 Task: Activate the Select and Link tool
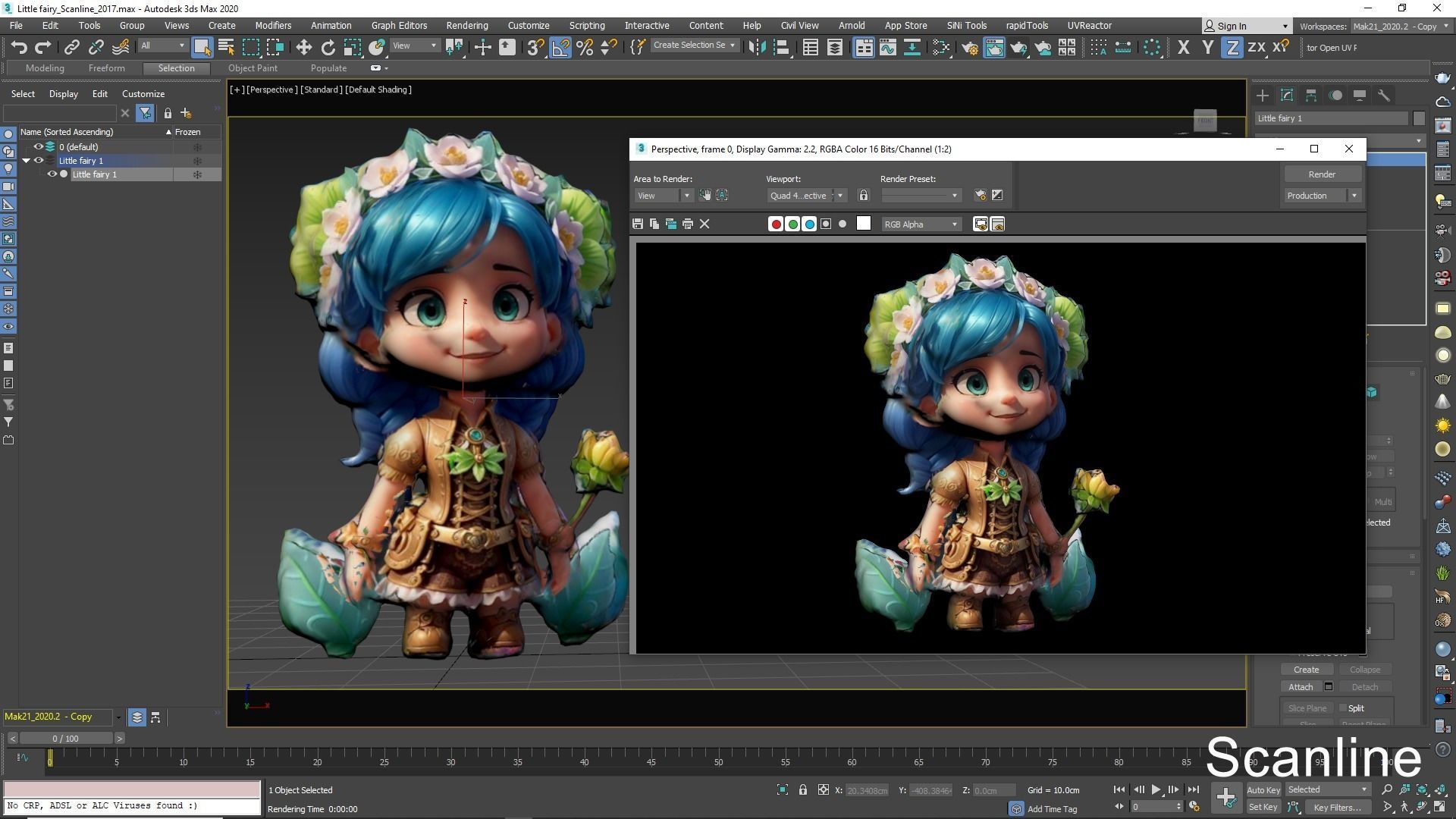click(x=71, y=47)
